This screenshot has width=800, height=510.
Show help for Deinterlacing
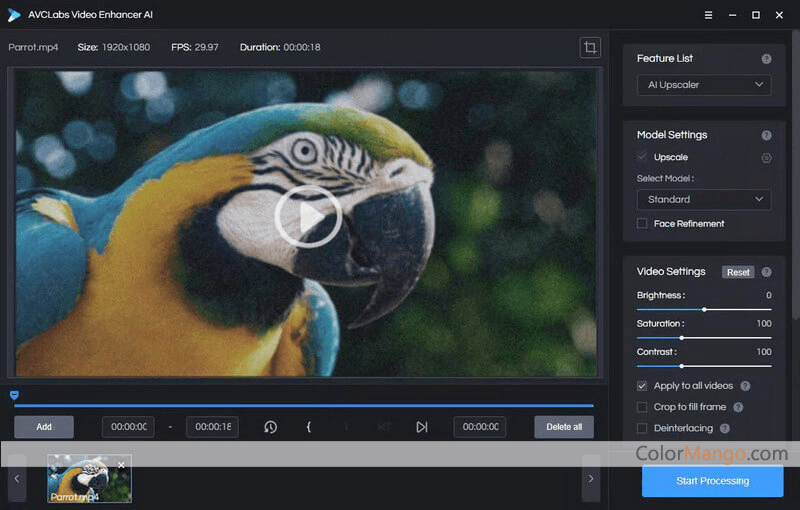click(x=724, y=428)
